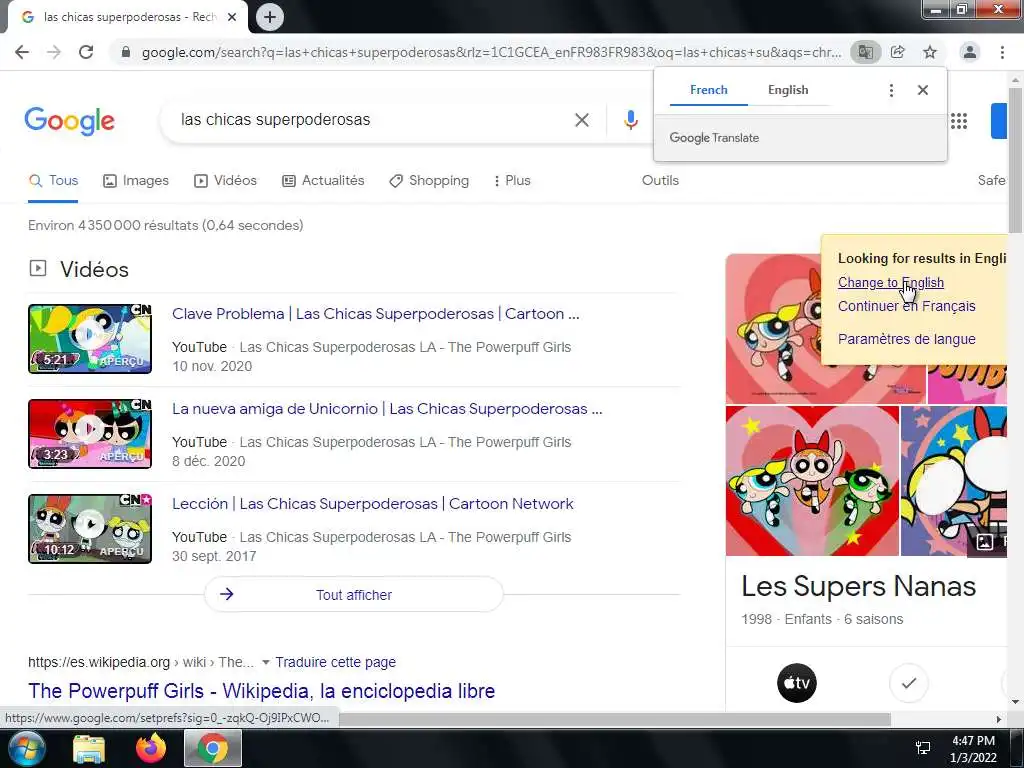Screen dimensions: 1024x768
Task: Select the Tous results tab
Action: [x=53, y=181]
